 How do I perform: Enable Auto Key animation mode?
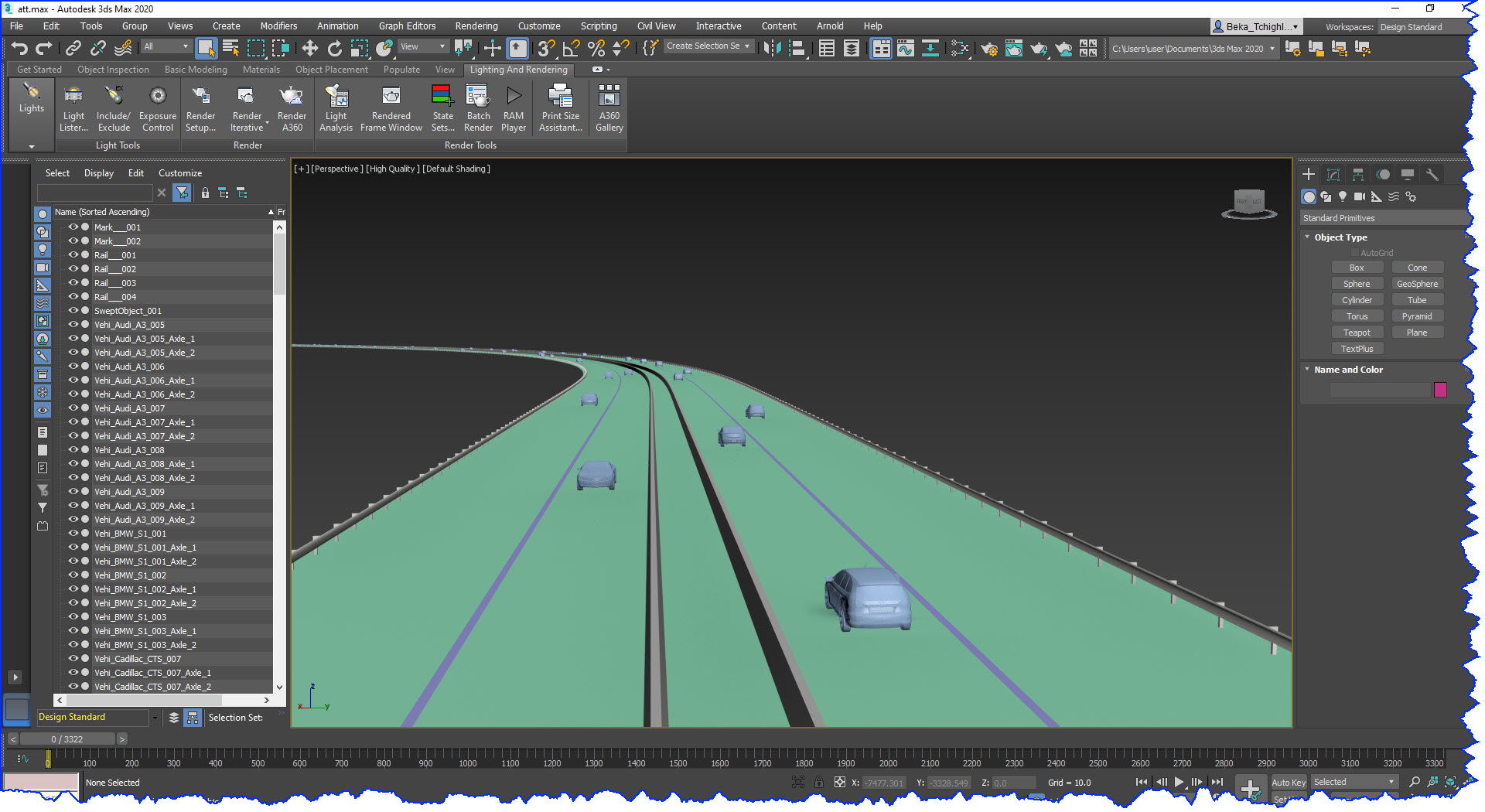1288,782
